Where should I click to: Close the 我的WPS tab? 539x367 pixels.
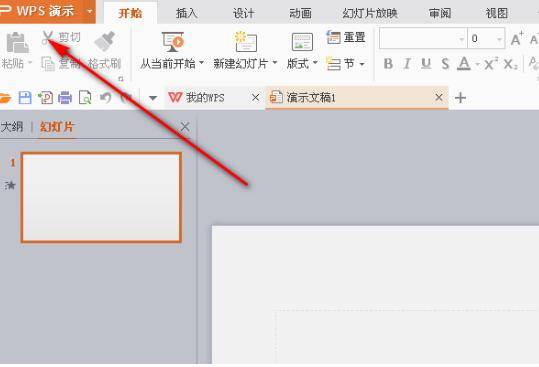255,98
